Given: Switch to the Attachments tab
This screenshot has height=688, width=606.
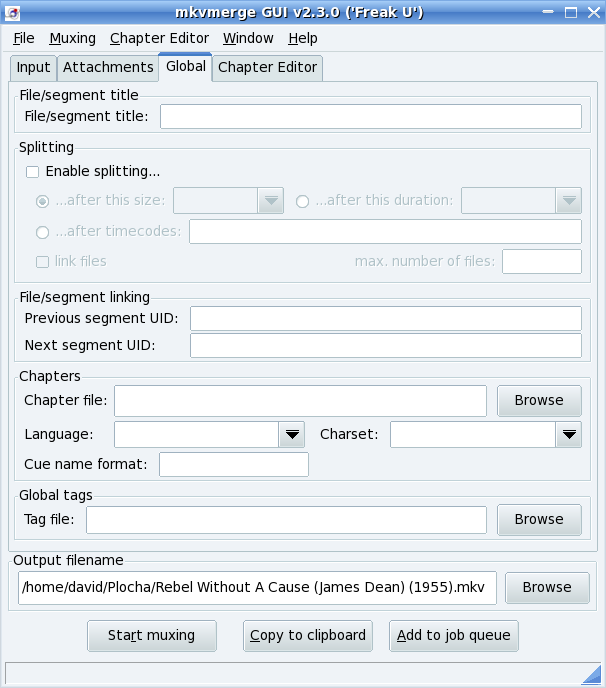Looking at the screenshot, I should point(108,68).
